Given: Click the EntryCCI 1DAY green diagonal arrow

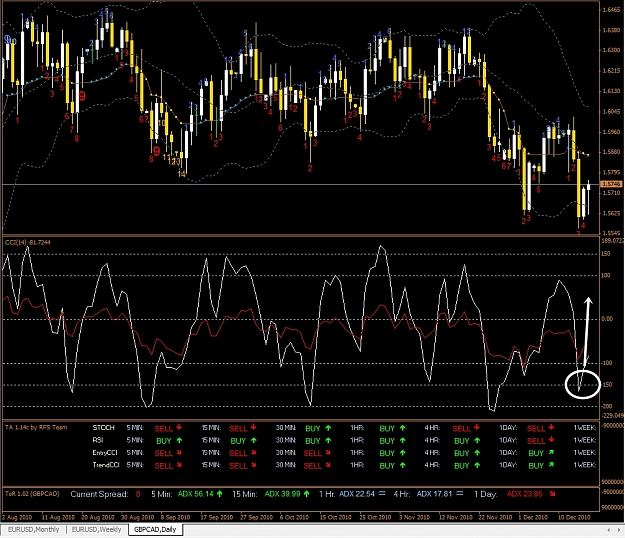Looking at the screenshot, I should pyautogui.click(x=551, y=453).
